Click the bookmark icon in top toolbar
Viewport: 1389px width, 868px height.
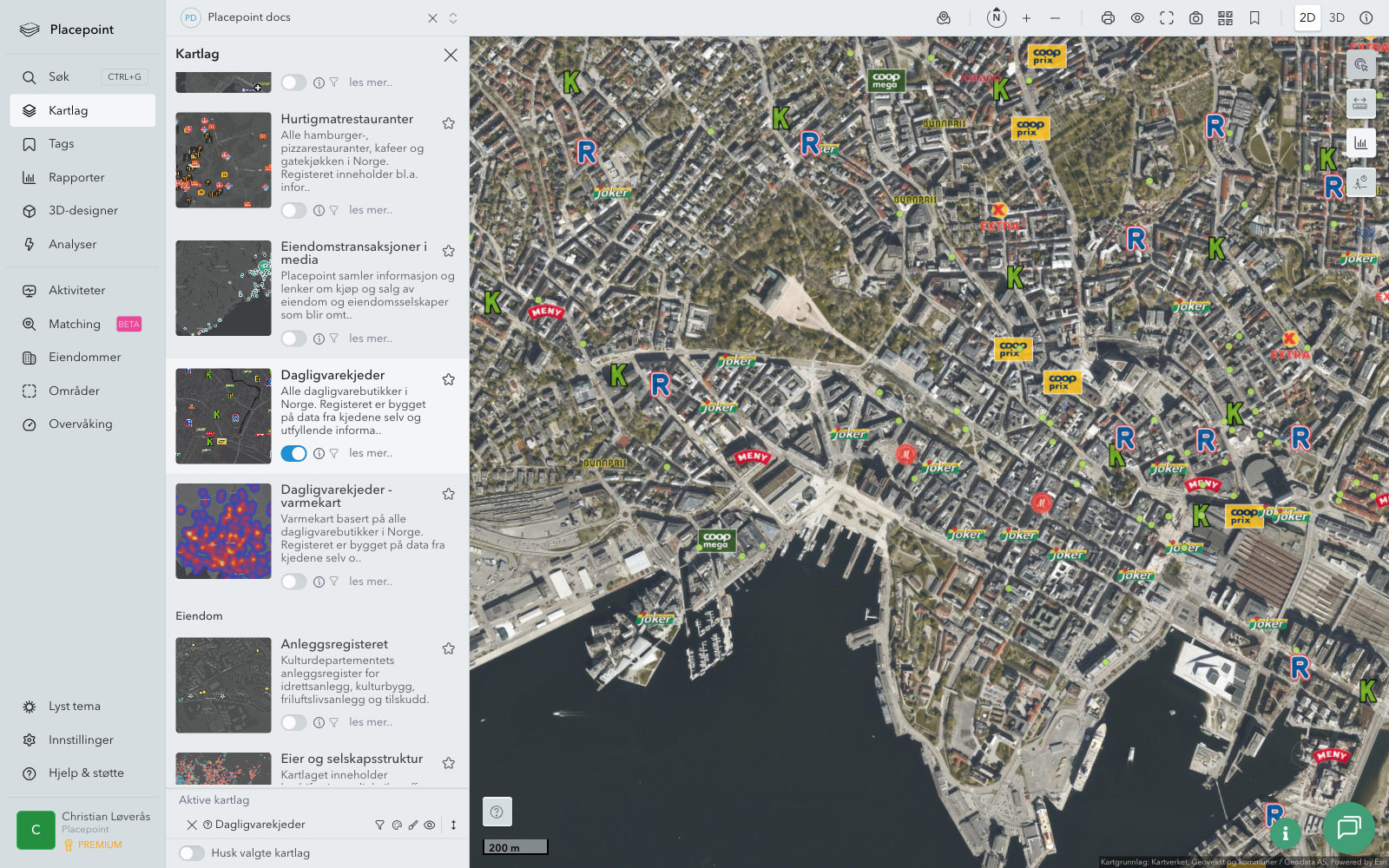[x=1254, y=18]
